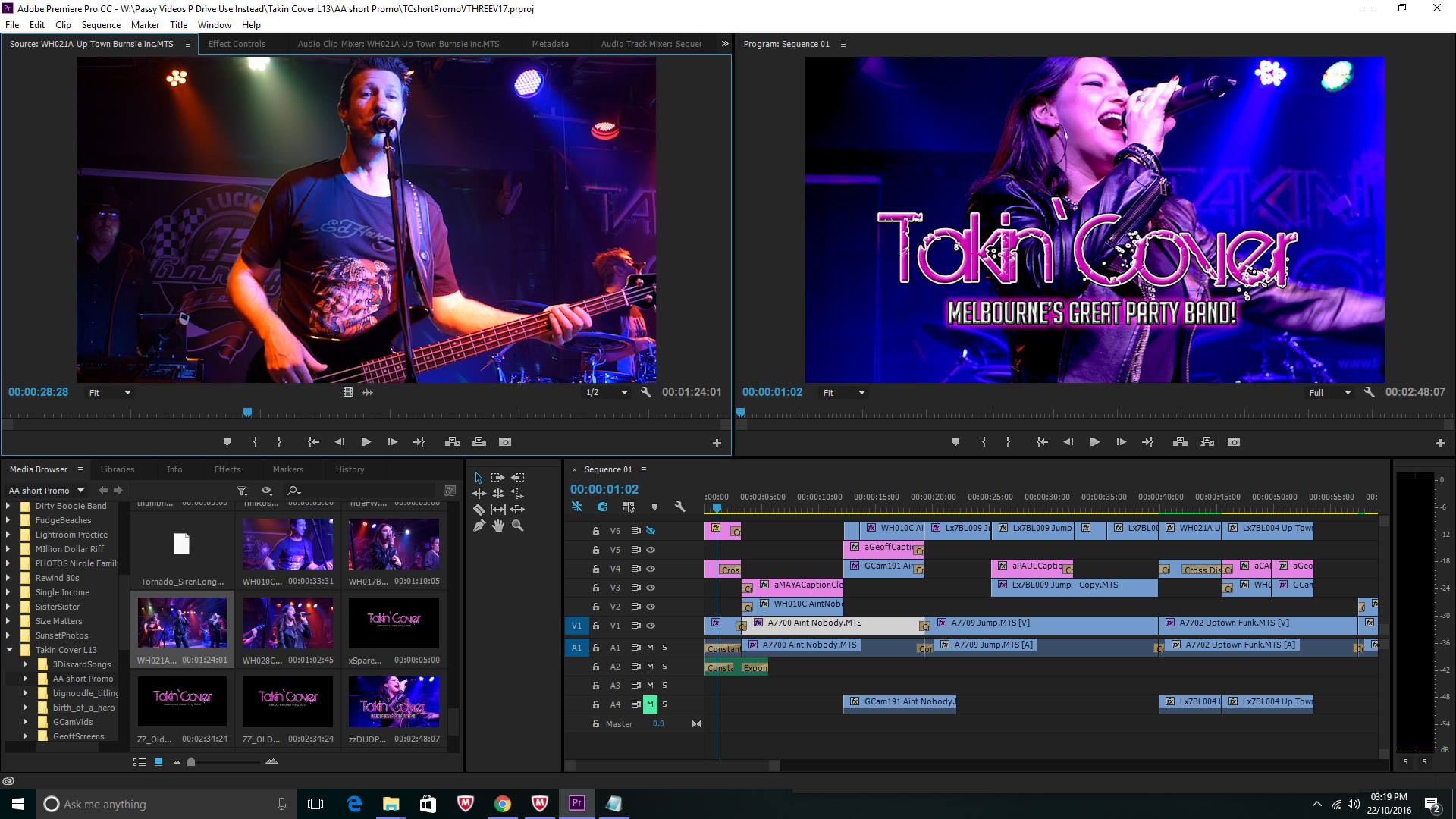Click Lift button in Program monitor
This screenshot has width=1456, height=819.
click(1180, 442)
